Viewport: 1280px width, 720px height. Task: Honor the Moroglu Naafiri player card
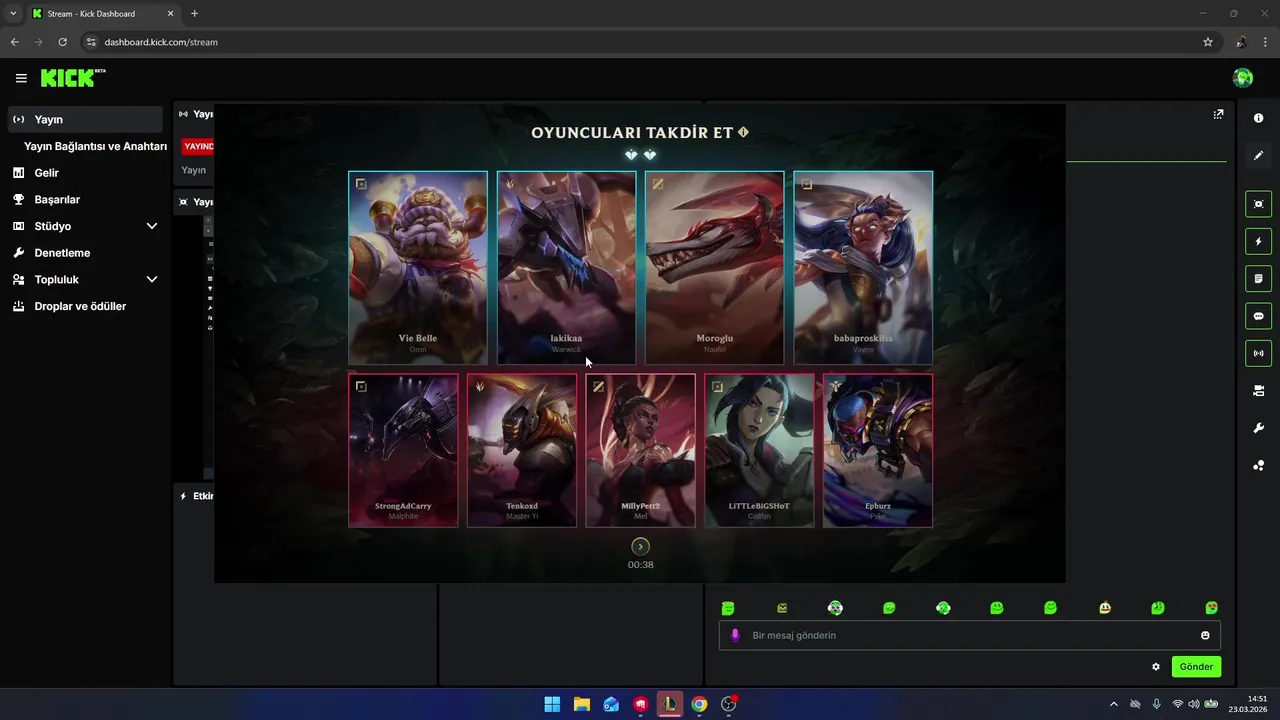(714, 267)
